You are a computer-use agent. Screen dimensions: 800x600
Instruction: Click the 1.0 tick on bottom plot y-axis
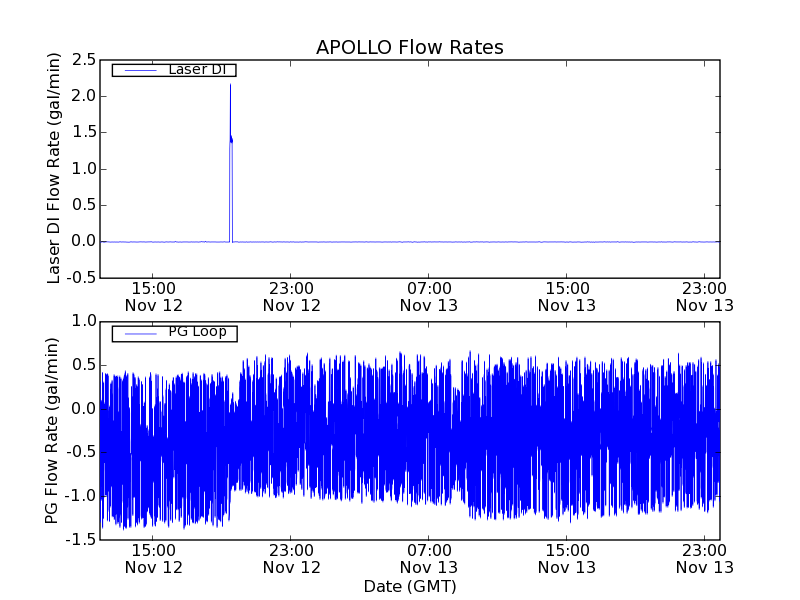[83, 321]
